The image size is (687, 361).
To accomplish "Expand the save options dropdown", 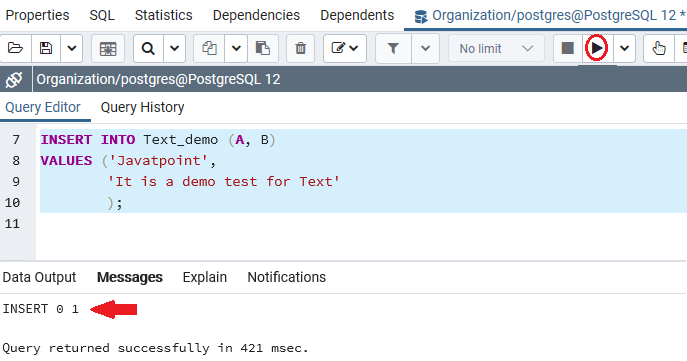I will pyautogui.click(x=71, y=48).
